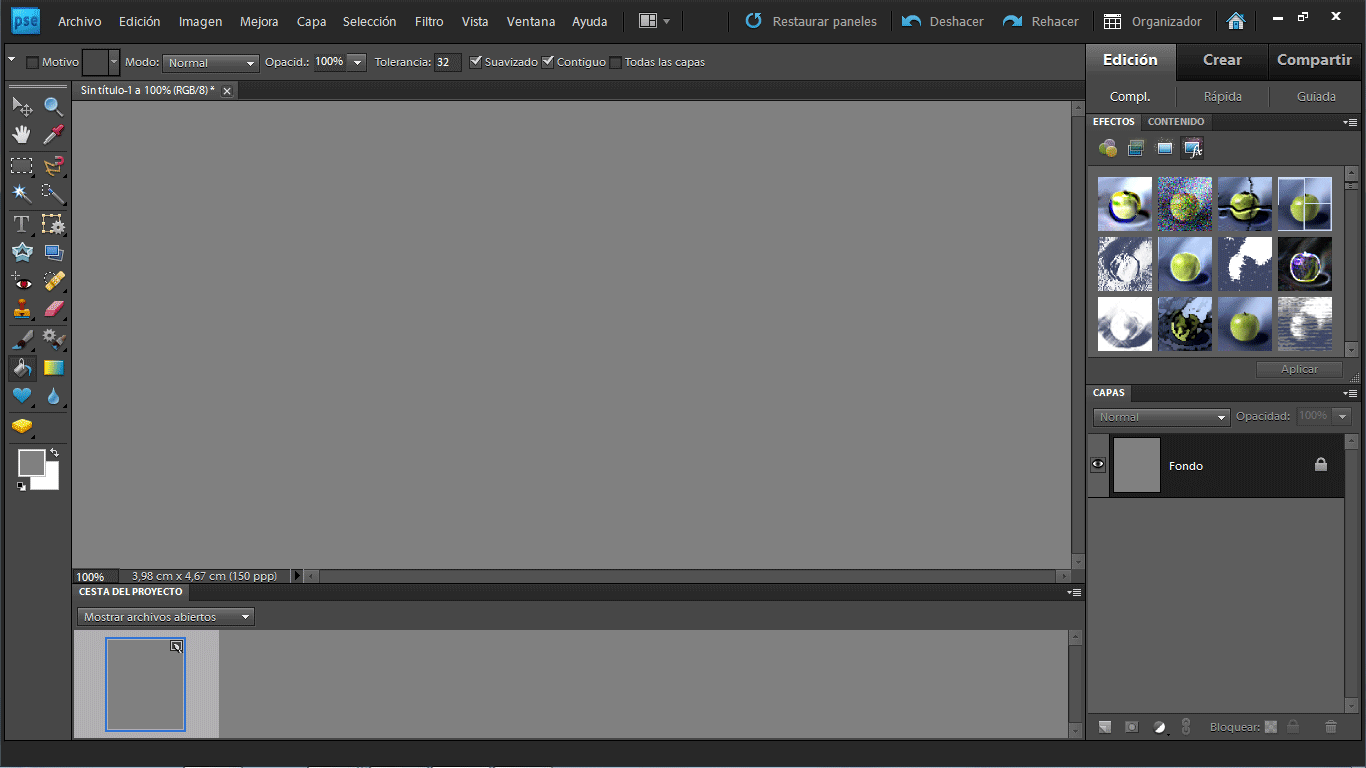Select the Rectangular Marquee tool
This screenshot has height=768, width=1366.
21,166
